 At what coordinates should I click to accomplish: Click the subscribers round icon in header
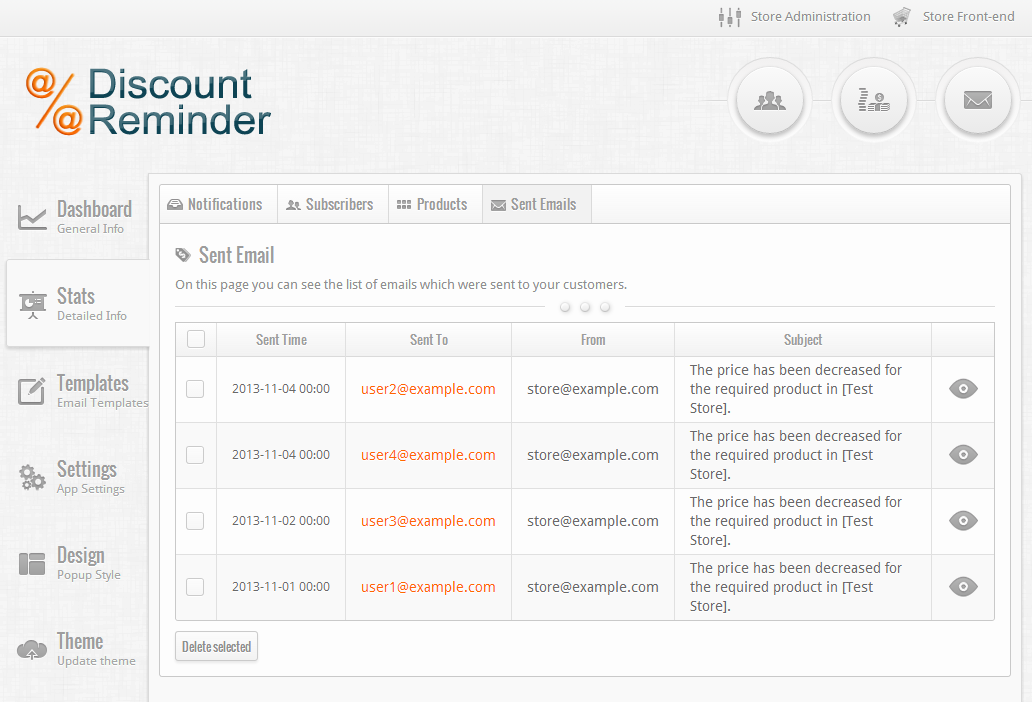(769, 100)
